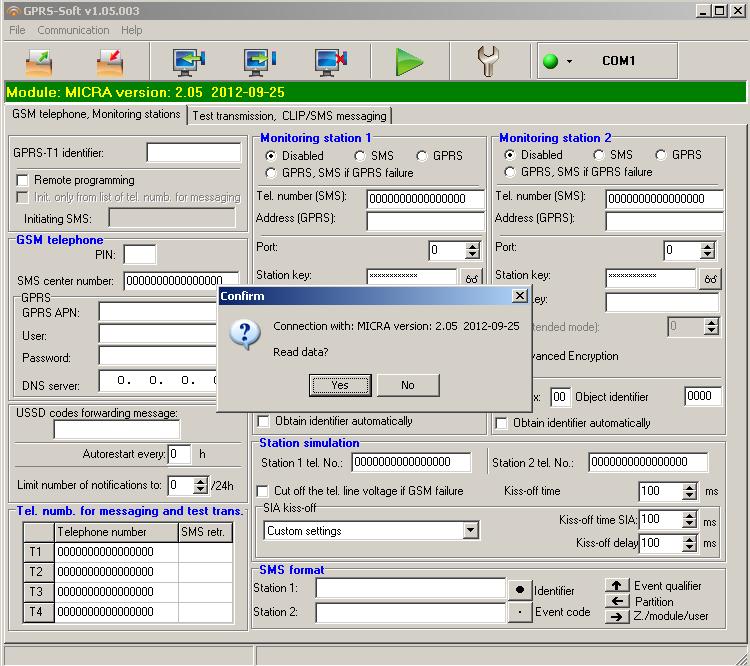Click the Object identifier 0000 field
Viewport: 750px width, 666px height.
tap(702, 396)
